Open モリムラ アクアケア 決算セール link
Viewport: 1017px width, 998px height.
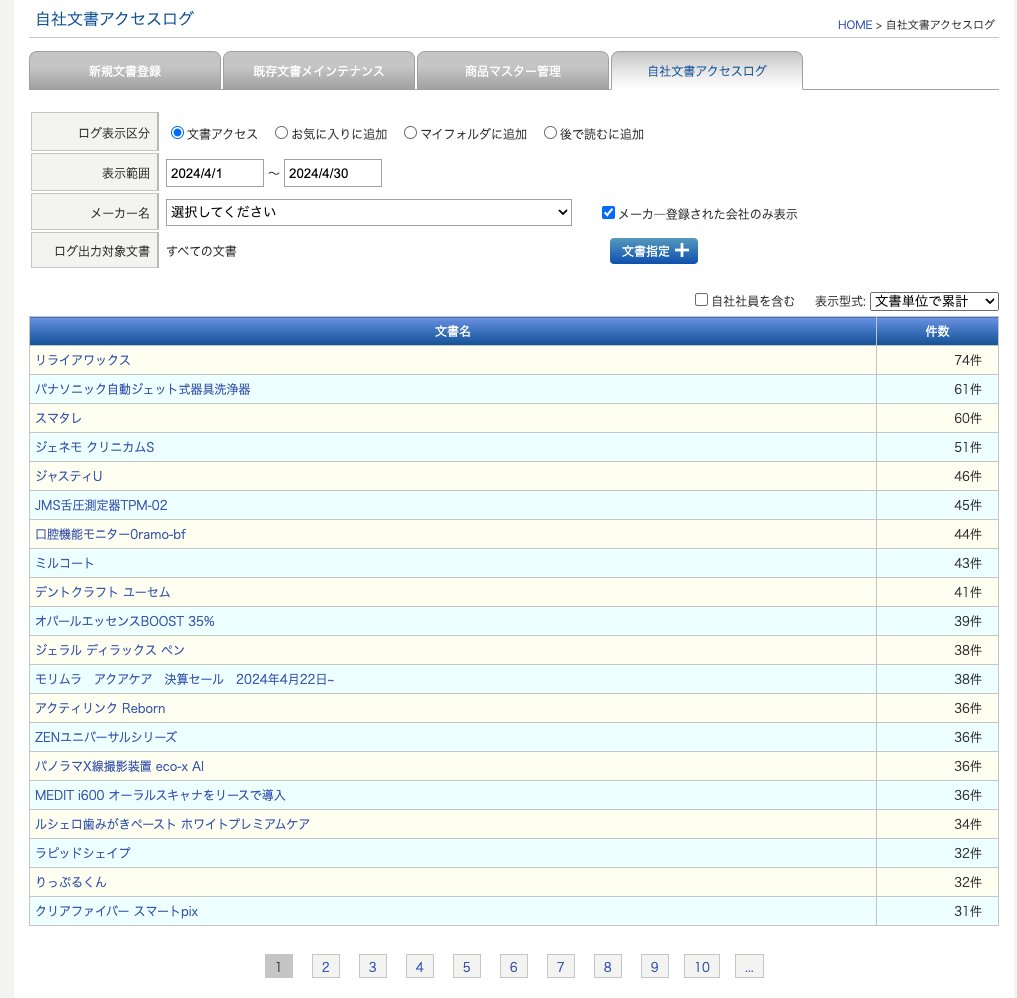point(185,679)
